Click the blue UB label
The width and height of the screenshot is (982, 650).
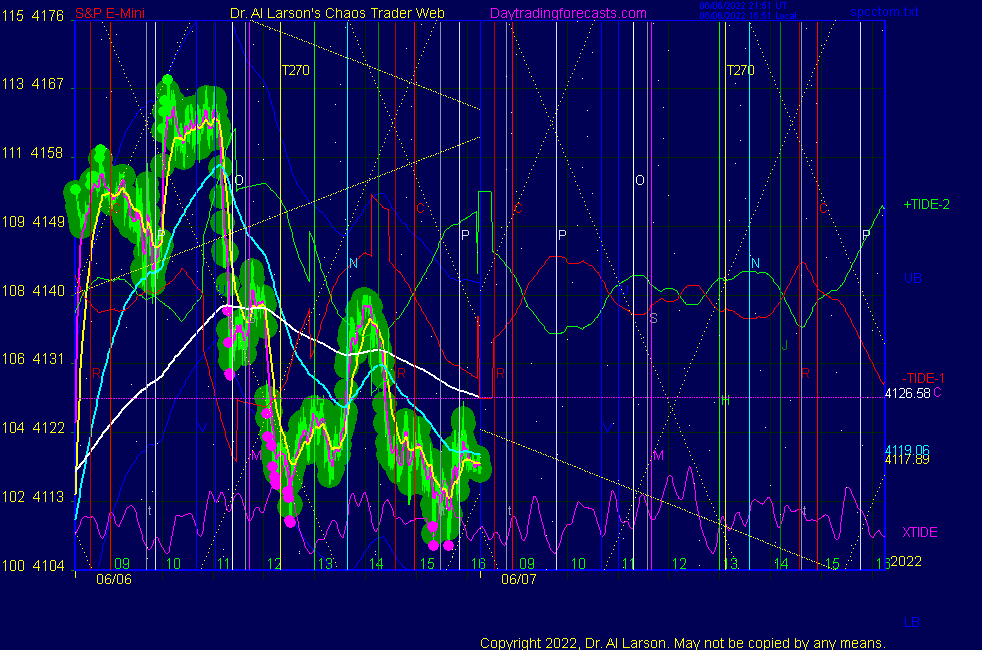(912, 278)
